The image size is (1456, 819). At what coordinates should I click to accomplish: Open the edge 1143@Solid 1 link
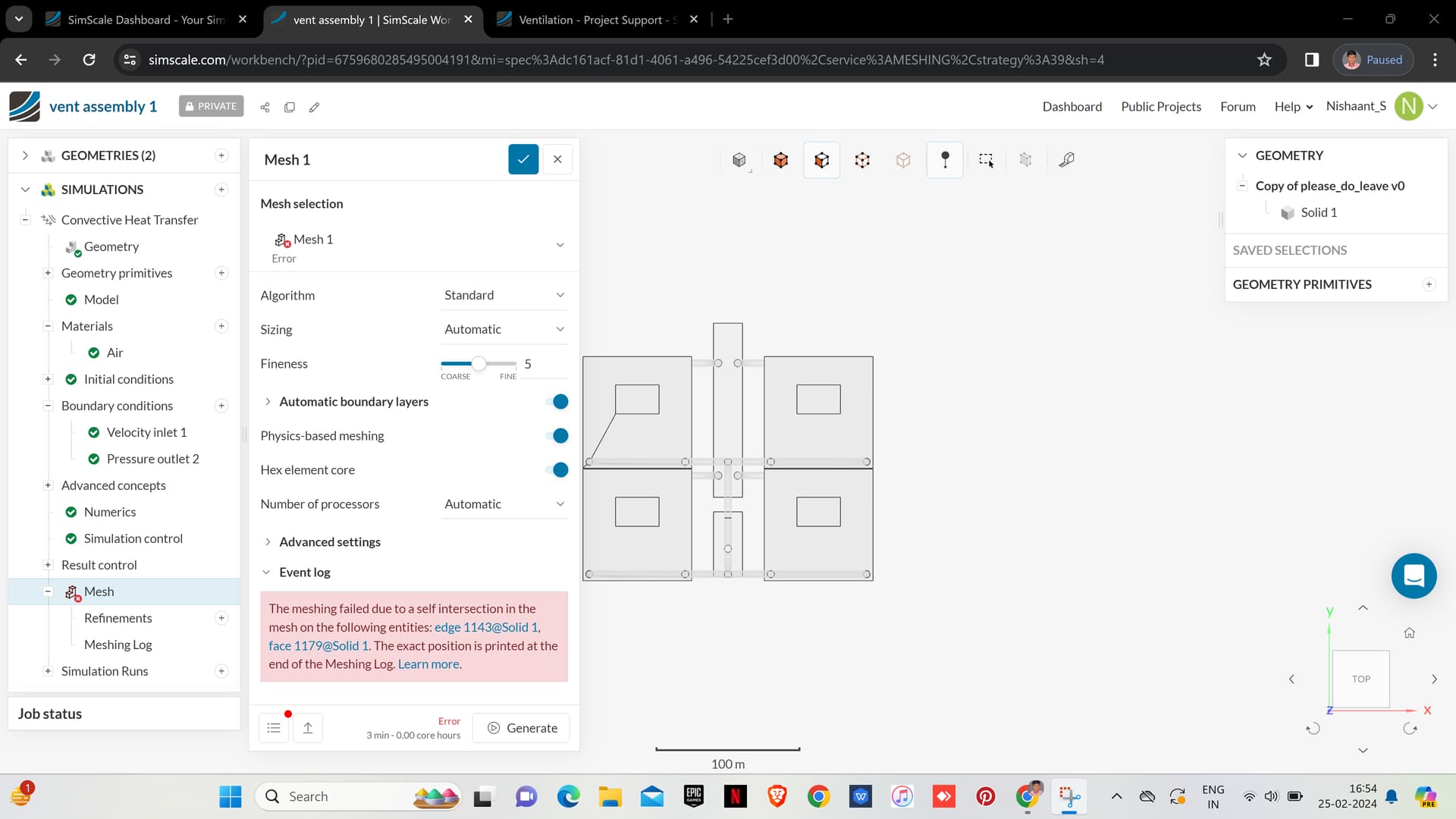pos(485,627)
